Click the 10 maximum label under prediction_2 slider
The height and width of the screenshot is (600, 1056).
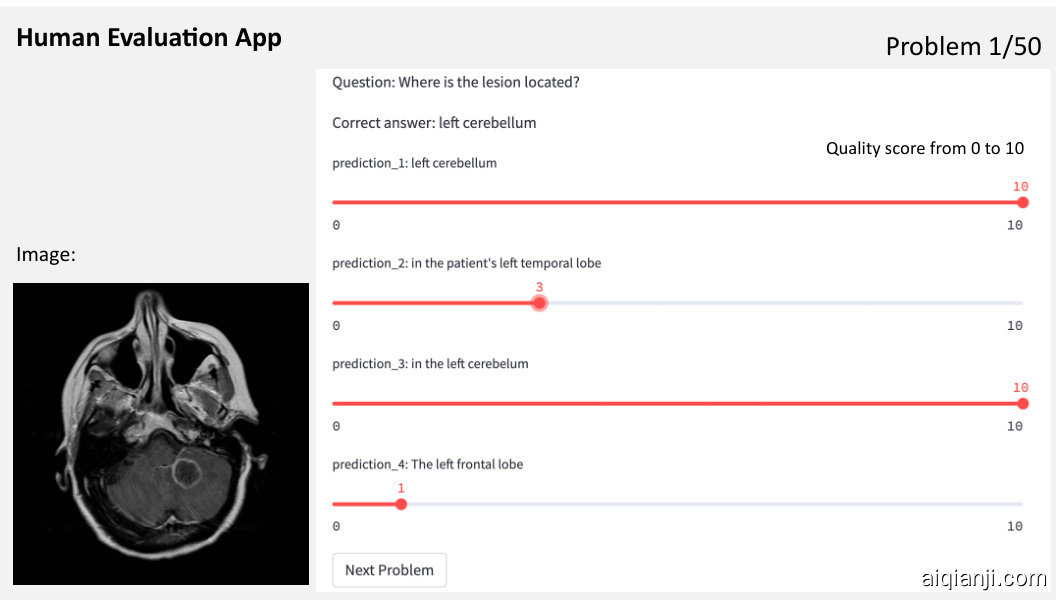(x=1014, y=325)
